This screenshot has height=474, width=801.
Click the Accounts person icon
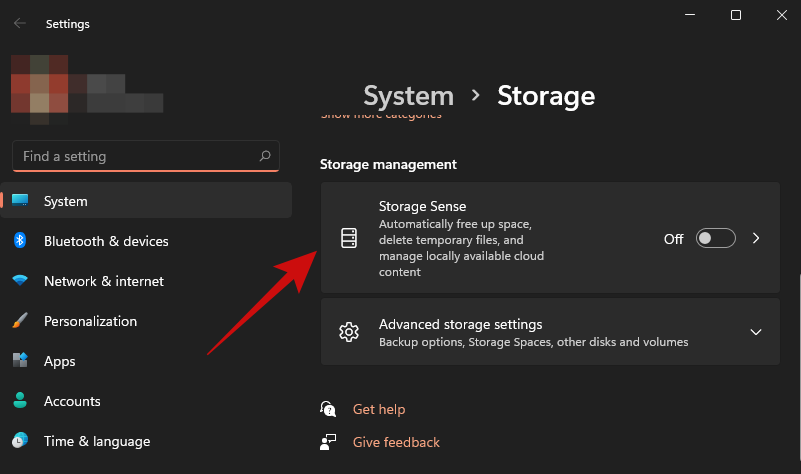pyautogui.click(x=20, y=401)
